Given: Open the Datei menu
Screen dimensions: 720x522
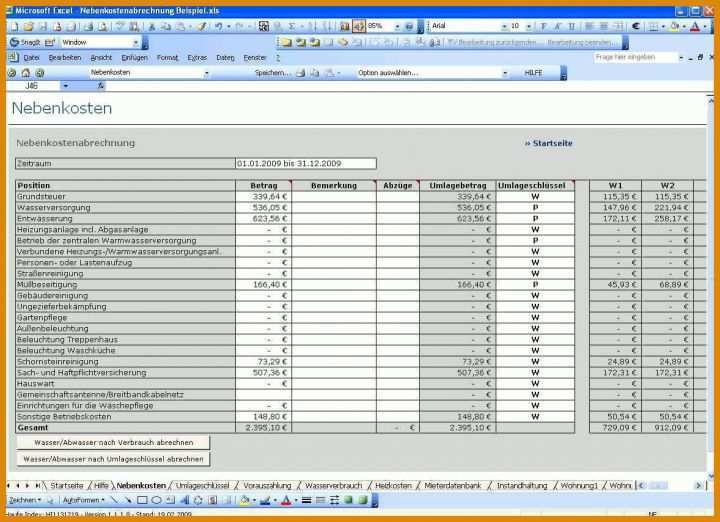Looking at the screenshot, I should point(31,58).
